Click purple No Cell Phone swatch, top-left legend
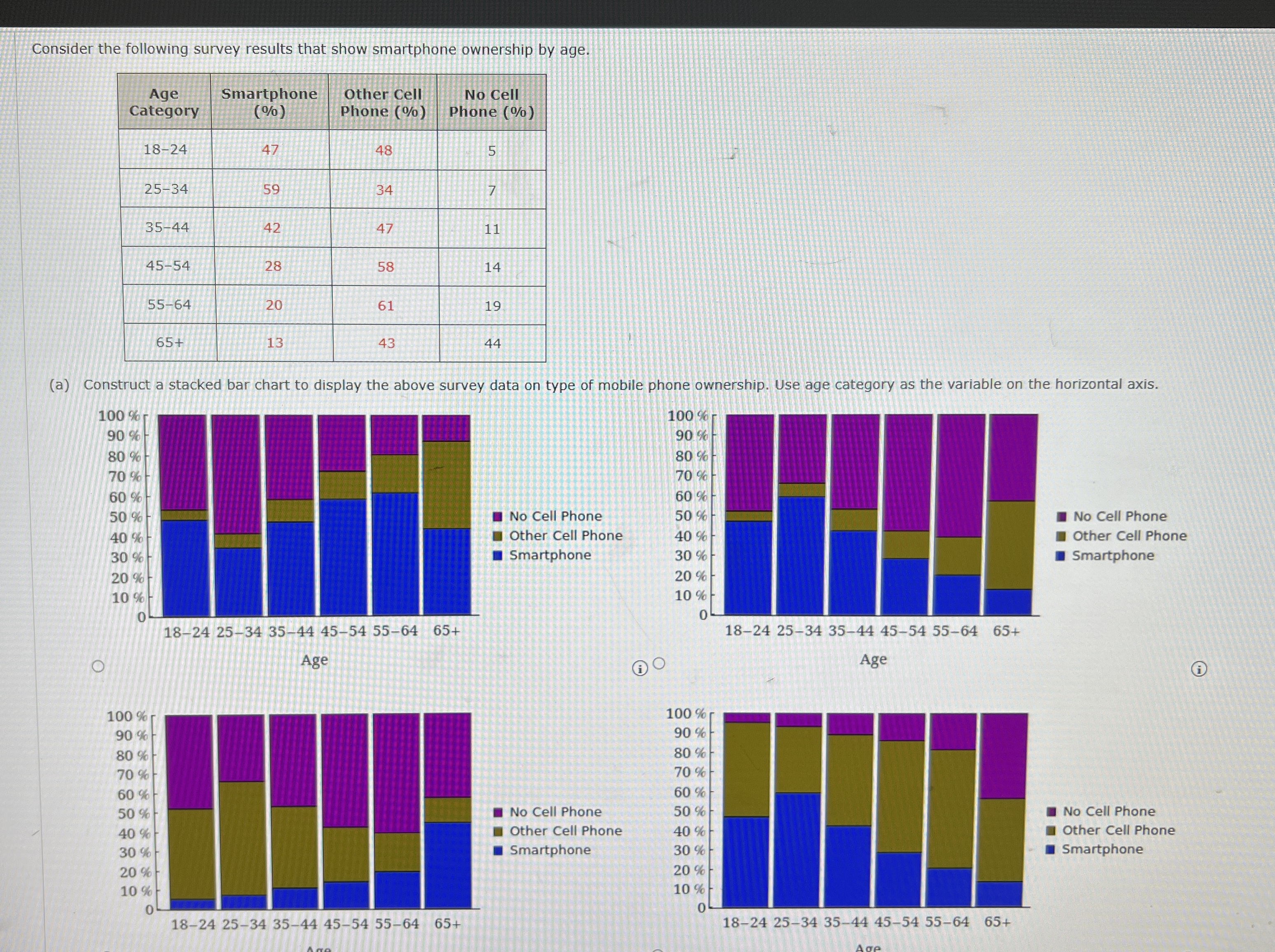 coord(497,516)
